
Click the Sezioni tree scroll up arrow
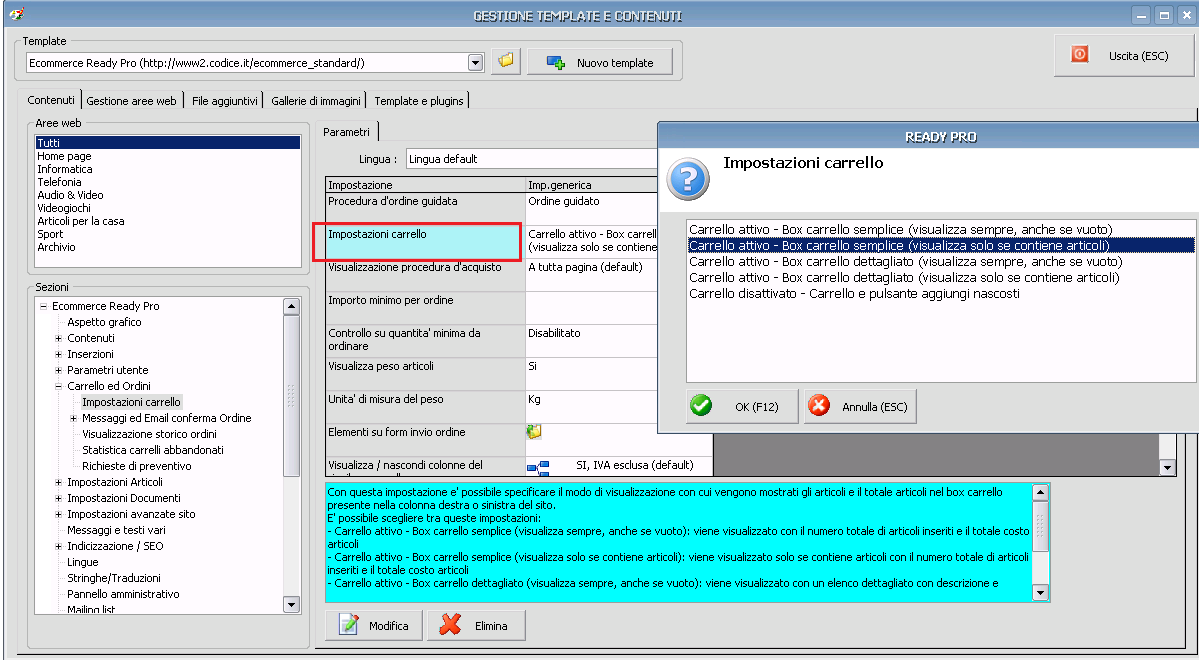(291, 307)
